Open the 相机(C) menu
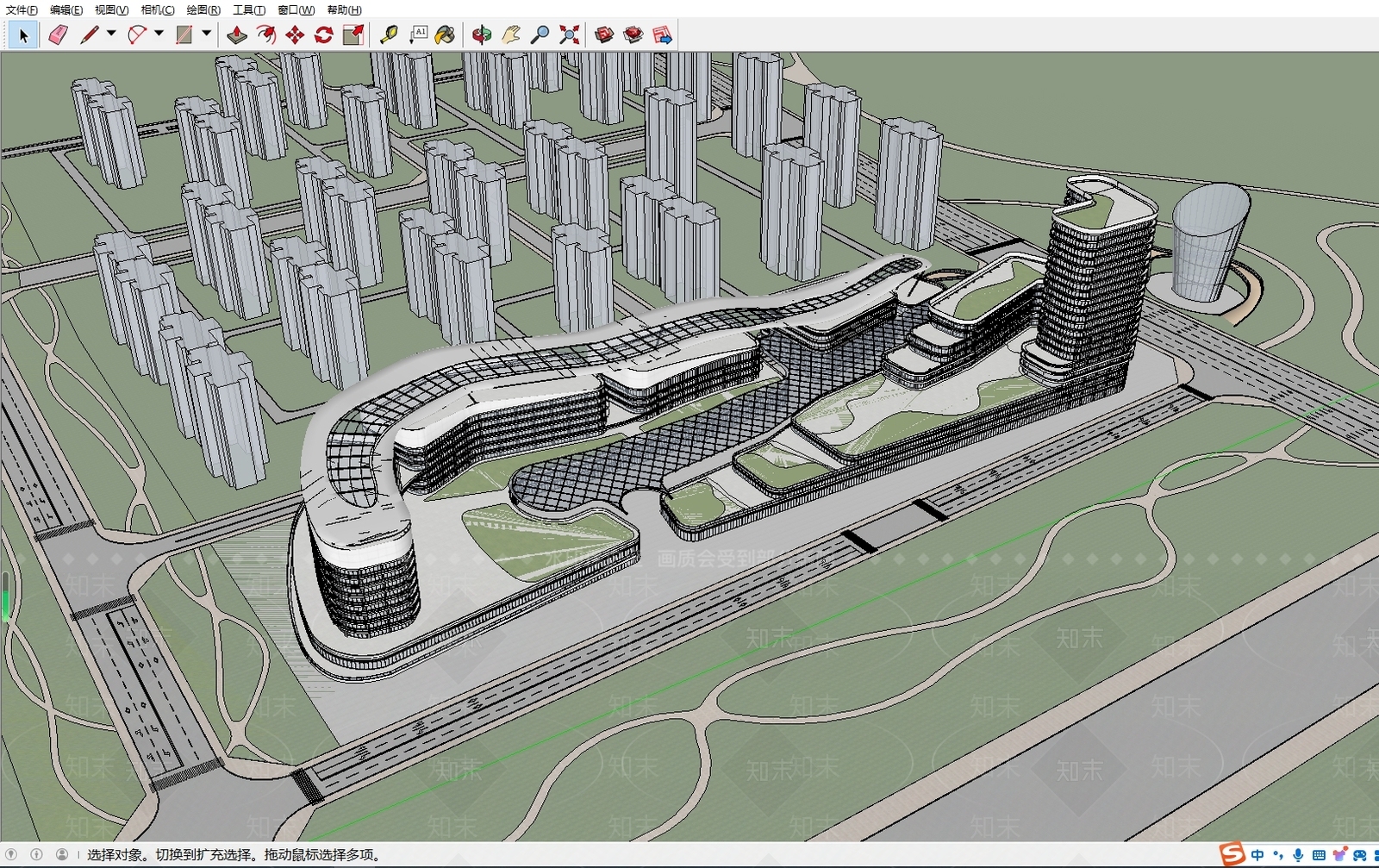The height and width of the screenshot is (868, 1379). 158,9
